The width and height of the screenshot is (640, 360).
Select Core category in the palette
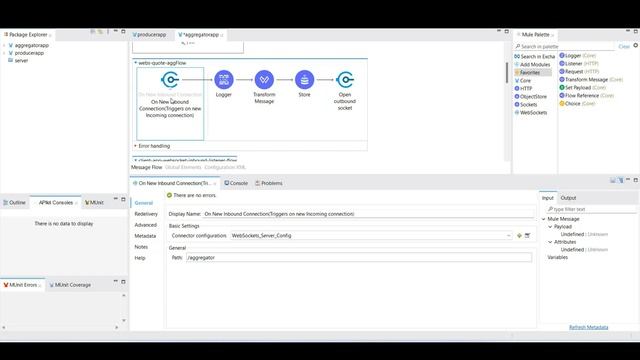(x=523, y=81)
